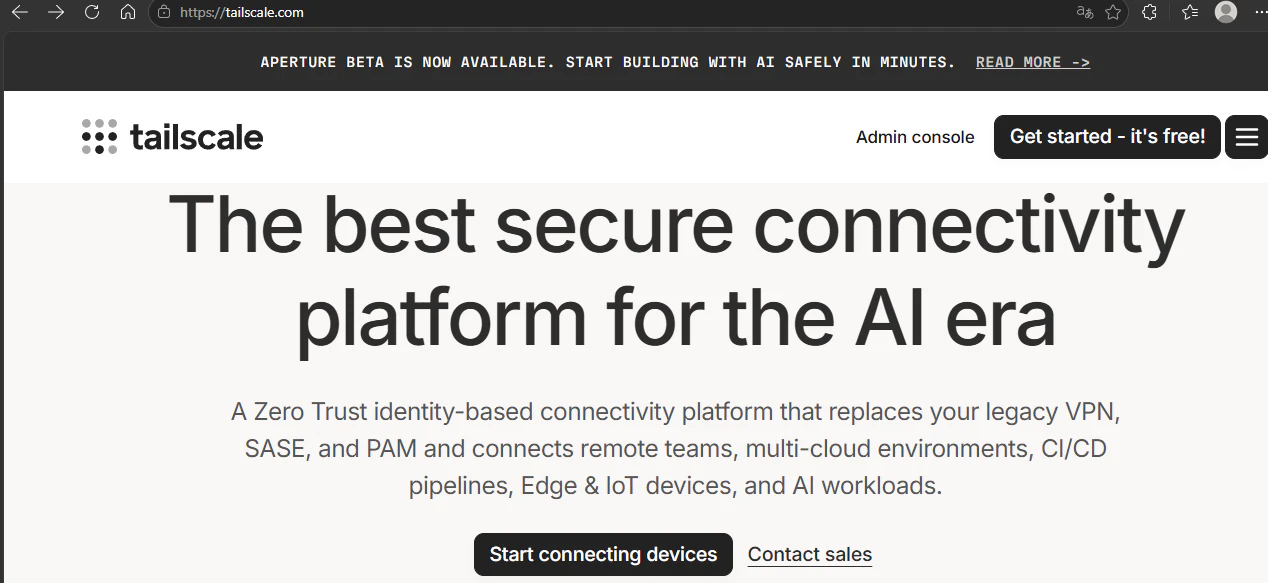Open the Admin console link
Screen dimensions: 1268x583
tap(915, 137)
